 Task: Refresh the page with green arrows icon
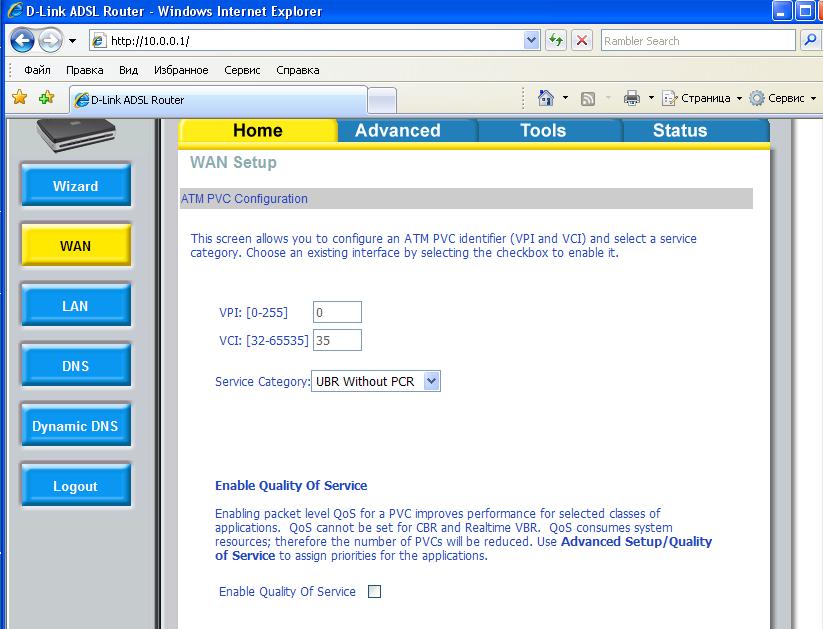point(556,40)
